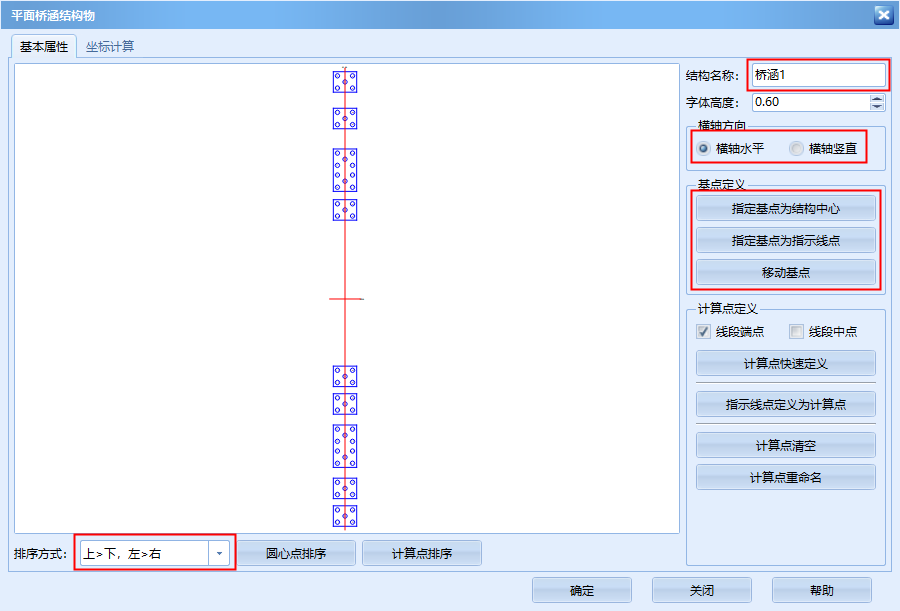Screen dimensions: 900x611
Task: Select the 基本属性 tab
Action: (x=43, y=46)
